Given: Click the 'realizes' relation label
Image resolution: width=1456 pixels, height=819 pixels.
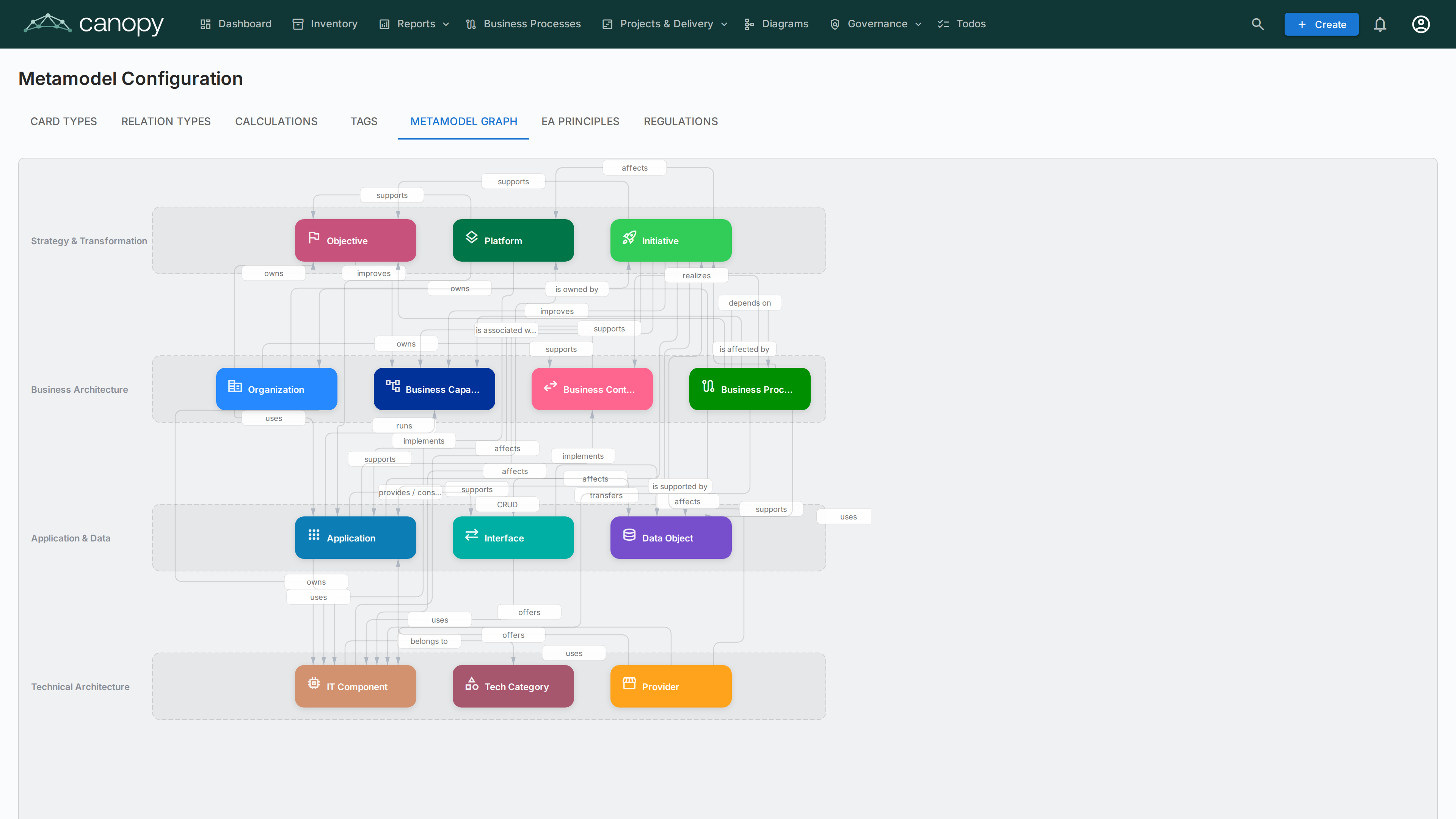Looking at the screenshot, I should 697,276.
